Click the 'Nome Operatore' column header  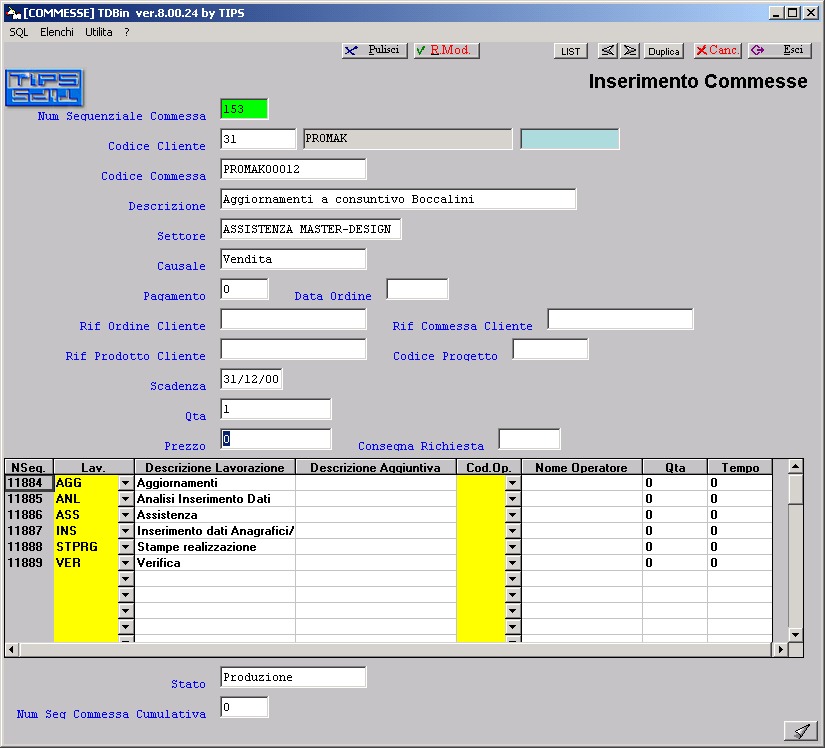[581, 467]
